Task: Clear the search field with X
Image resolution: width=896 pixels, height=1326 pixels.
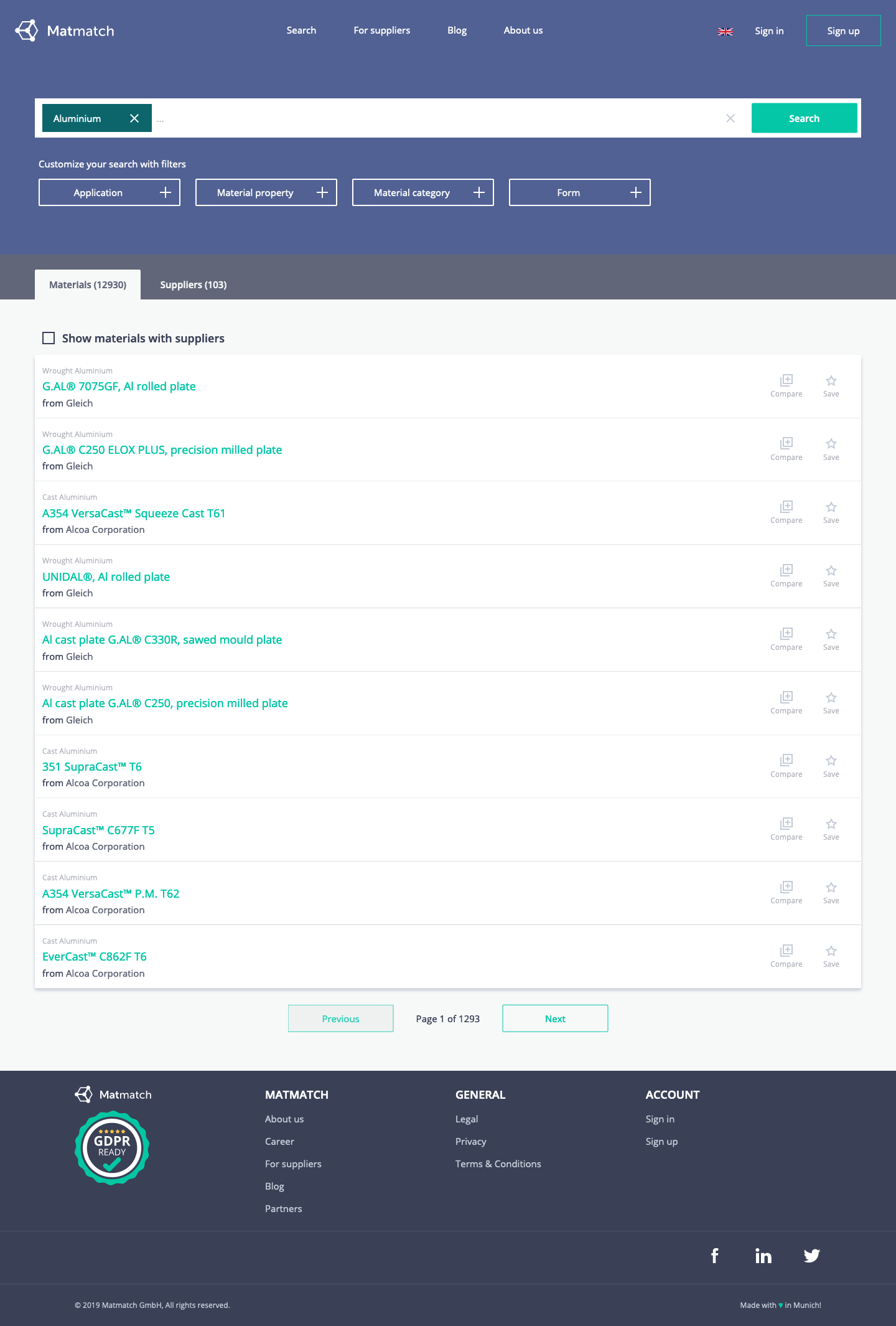Action: point(730,118)
